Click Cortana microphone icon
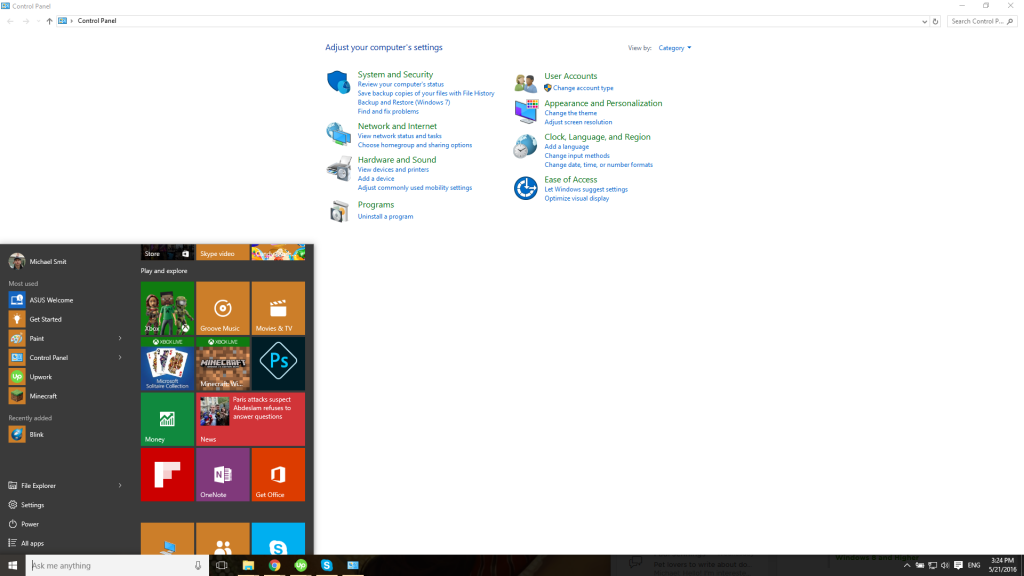This screenshot has height=576, width=1024. pyautogui.click(x=198, y=566)
